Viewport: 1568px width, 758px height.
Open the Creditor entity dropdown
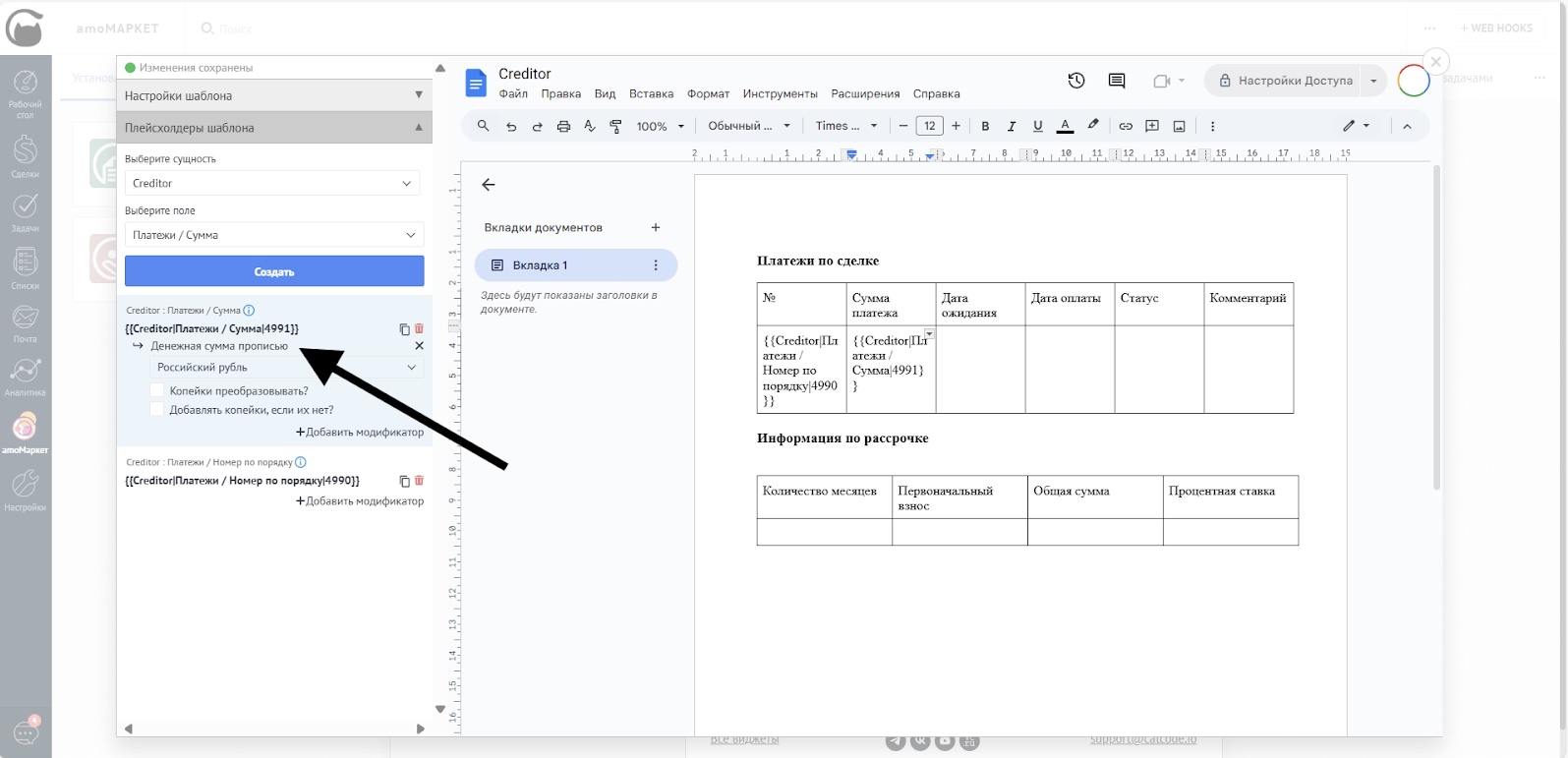point(272,183)
